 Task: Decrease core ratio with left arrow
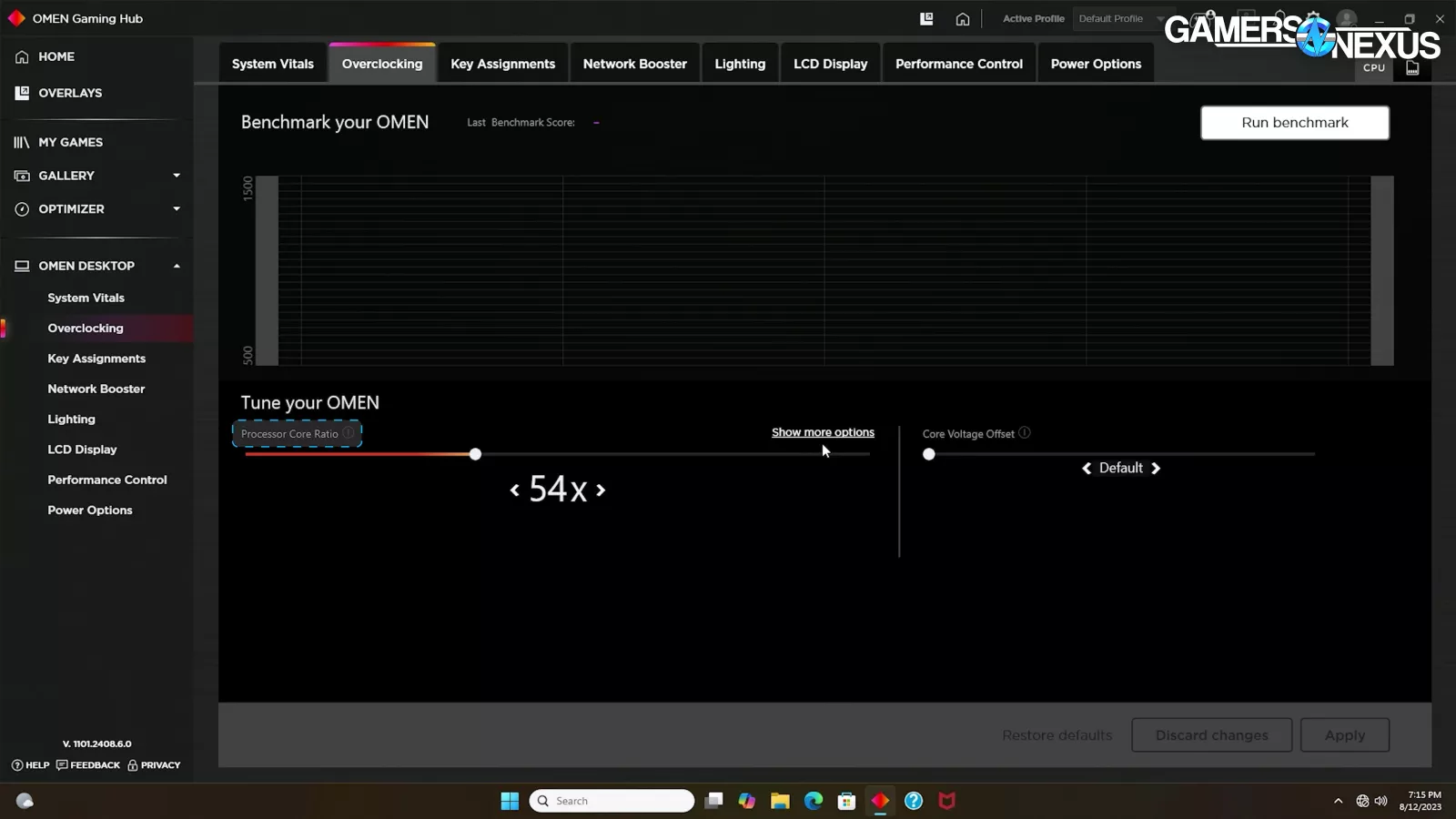click(x=515, y=490)
